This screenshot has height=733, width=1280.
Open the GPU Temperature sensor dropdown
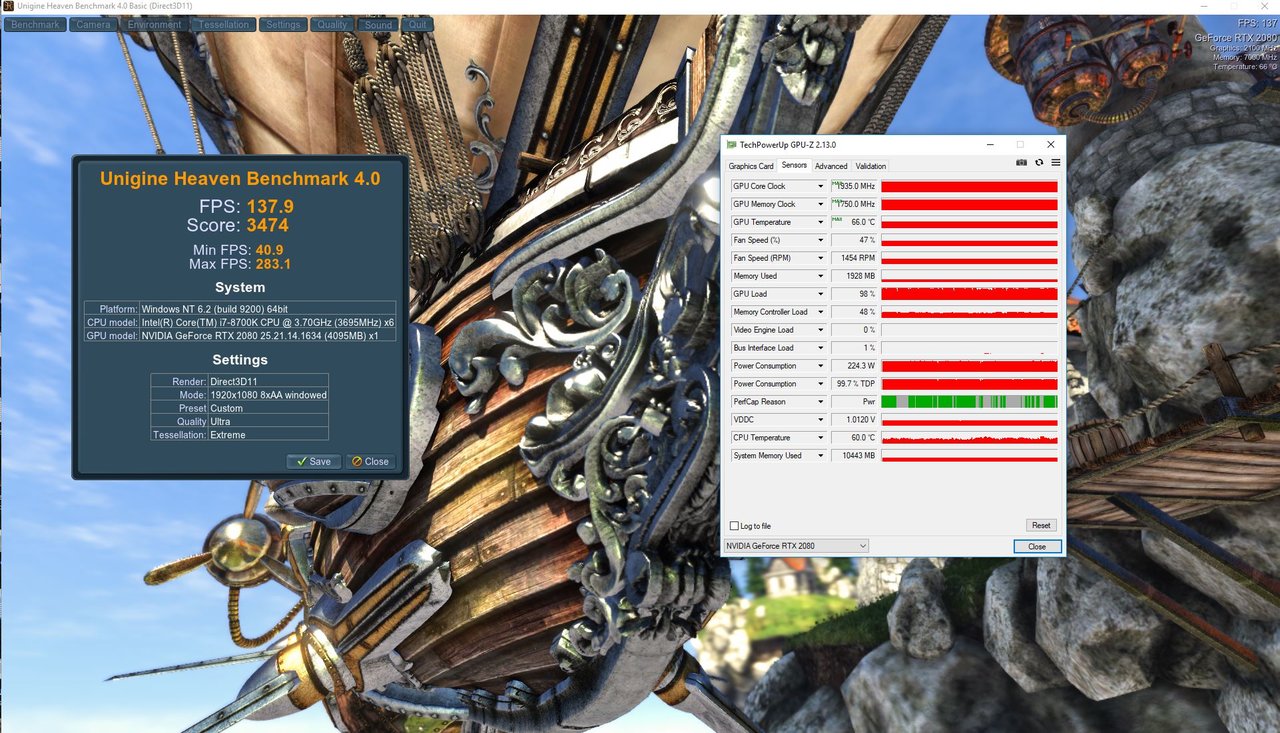[x=821, y=222]
